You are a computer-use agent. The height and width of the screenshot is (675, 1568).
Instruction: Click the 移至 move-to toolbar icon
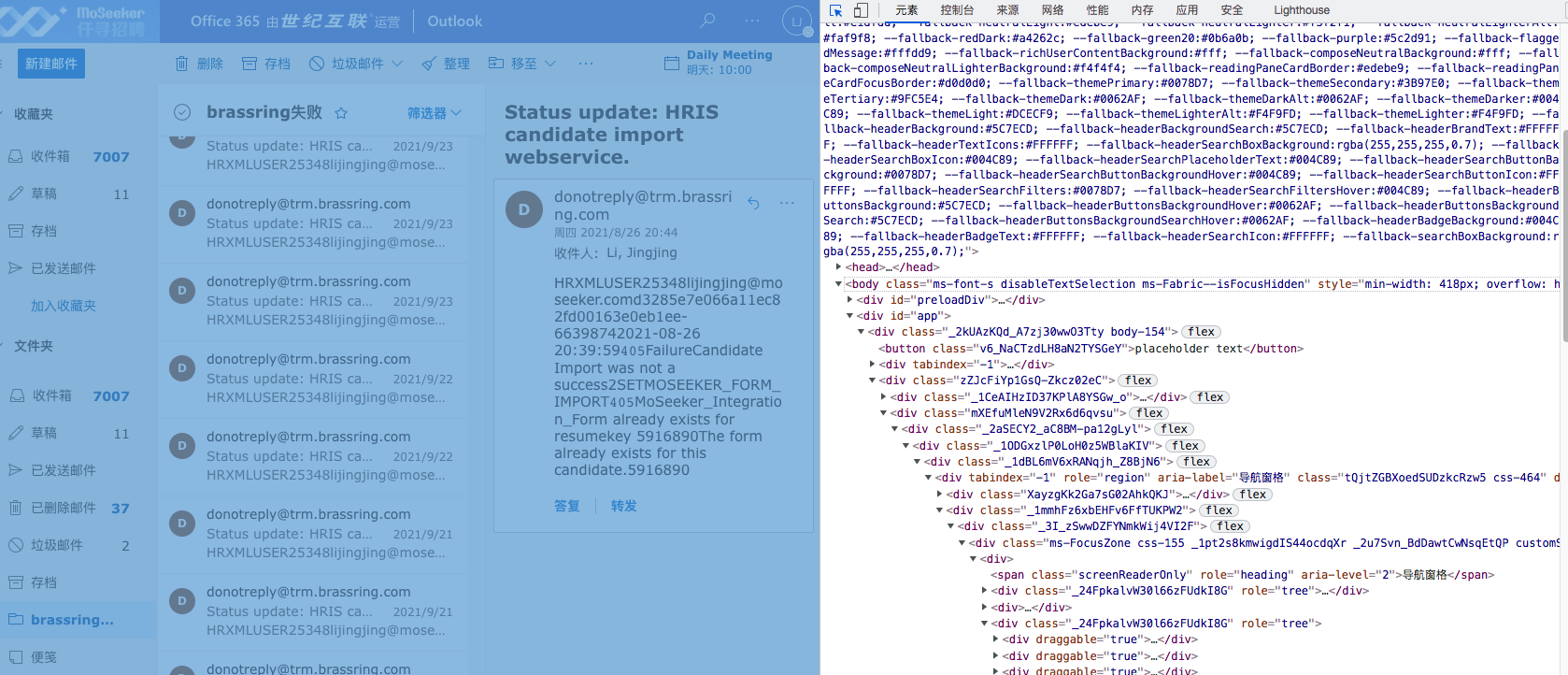pyautogui.click(x=496, y=64)
